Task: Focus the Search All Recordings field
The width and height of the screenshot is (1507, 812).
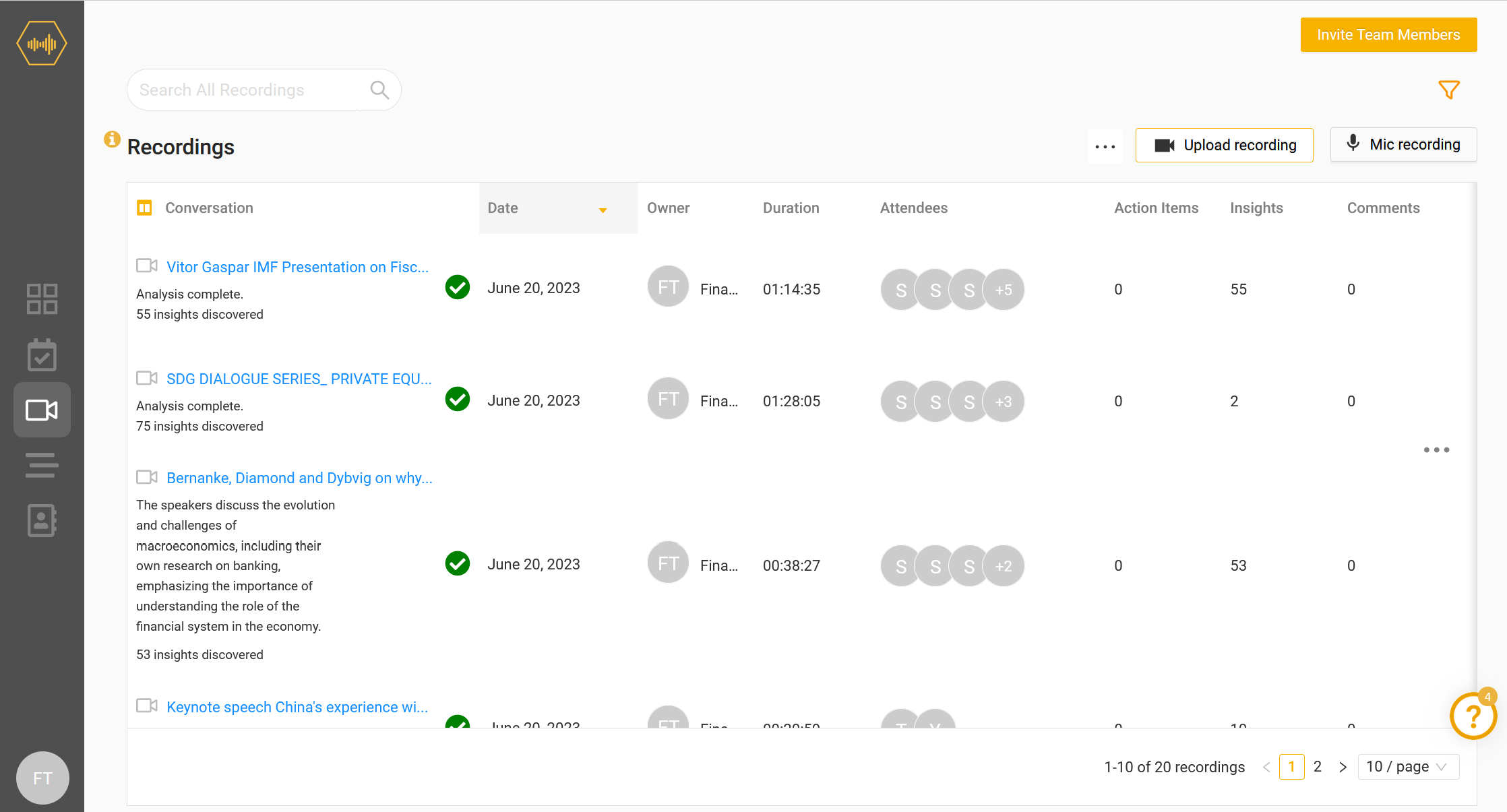Action: 264,90
